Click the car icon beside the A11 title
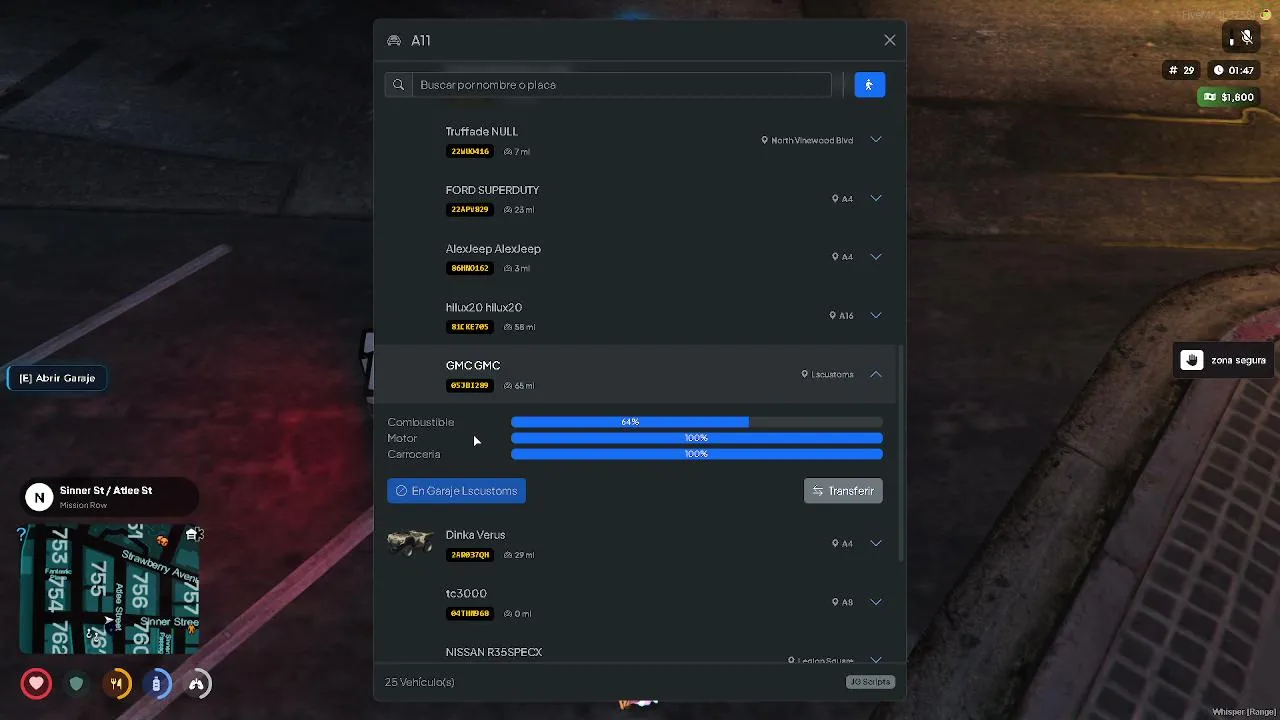The image size is (1280, 720). [394, 41]
